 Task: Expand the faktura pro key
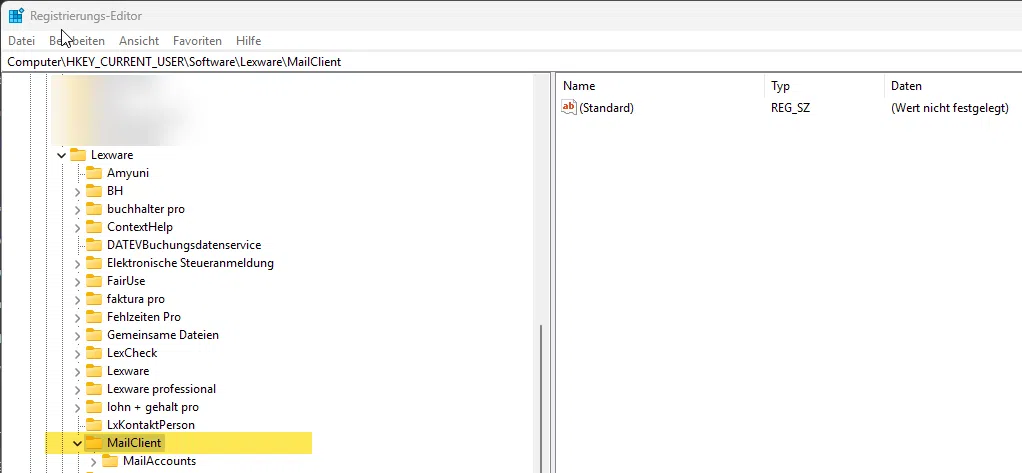[78, 300]
